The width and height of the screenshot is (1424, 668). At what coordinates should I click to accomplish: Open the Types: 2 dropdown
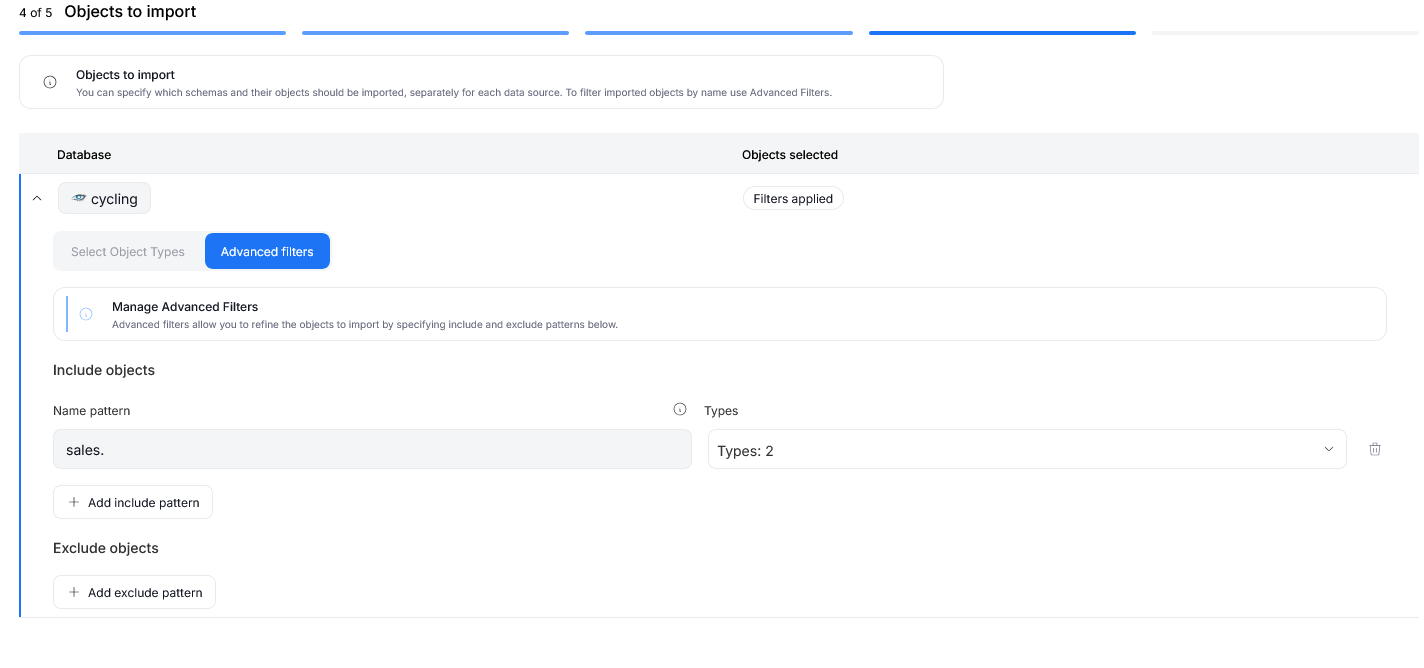[x=1027, y=450]
